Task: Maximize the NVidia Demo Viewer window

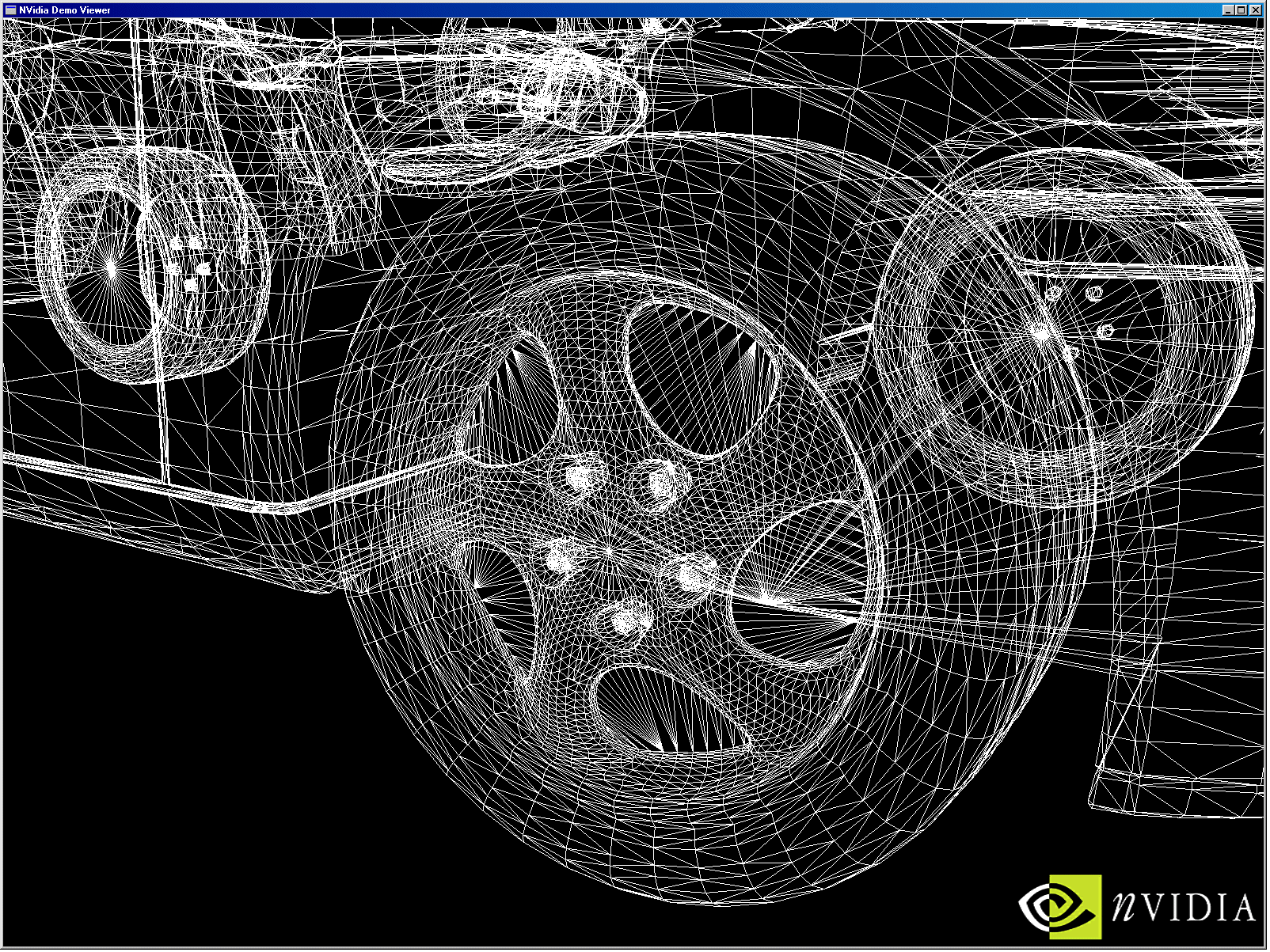Action: point(1241,10)
